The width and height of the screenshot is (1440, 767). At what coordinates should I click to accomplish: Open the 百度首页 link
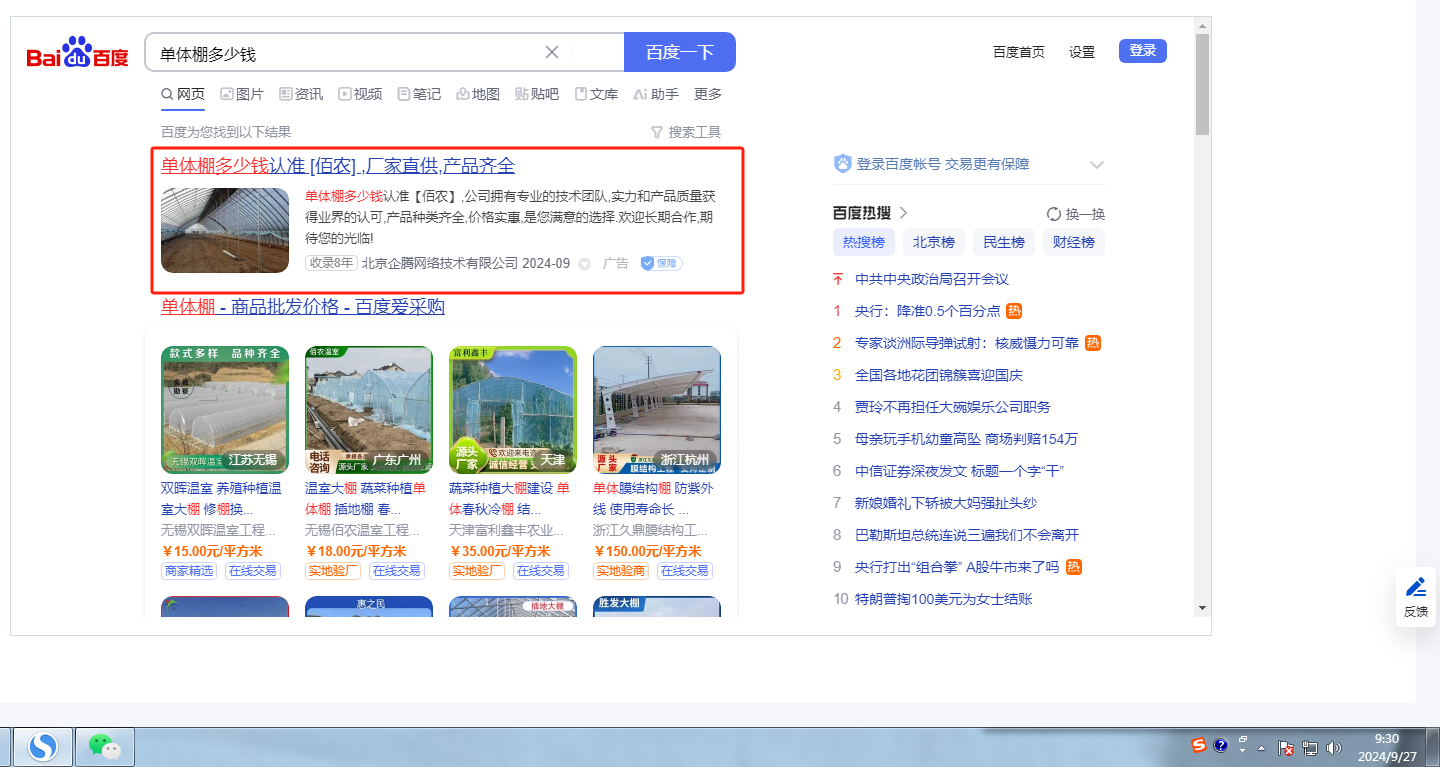point(1019,52)
